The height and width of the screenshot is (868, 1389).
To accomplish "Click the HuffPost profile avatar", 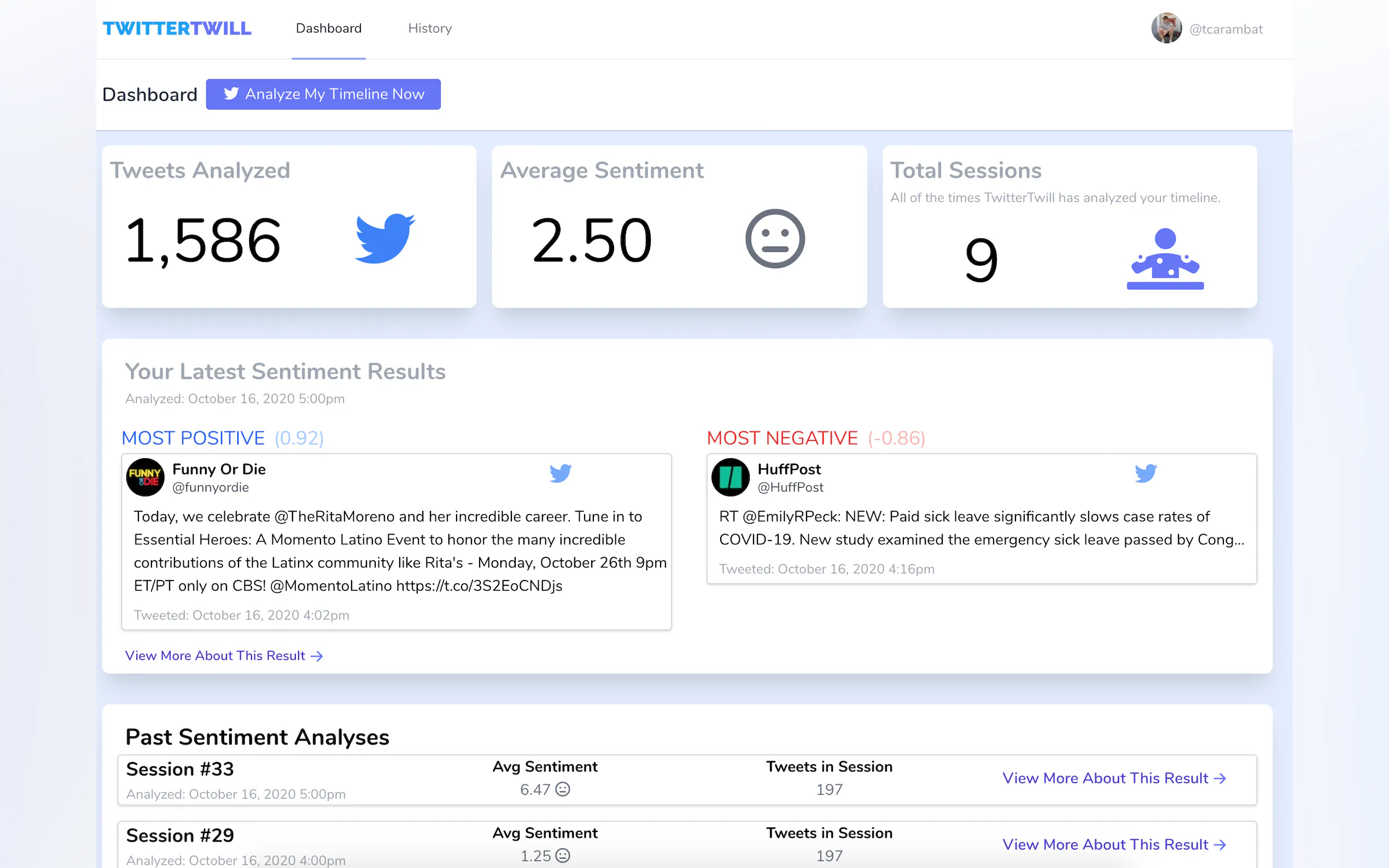I will [x=731, y=477].
